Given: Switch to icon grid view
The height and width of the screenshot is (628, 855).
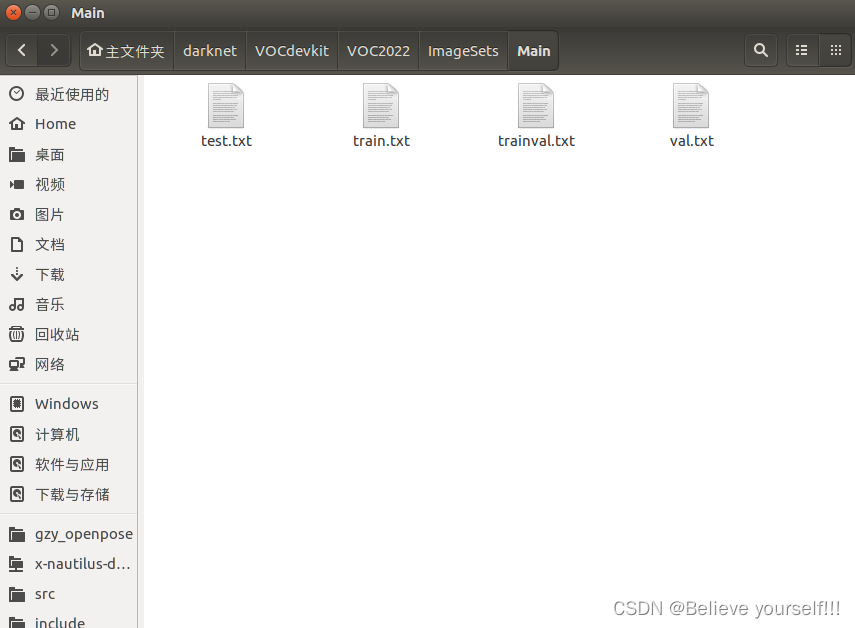Looking at the screenshot, I should (x=835, y=51).
